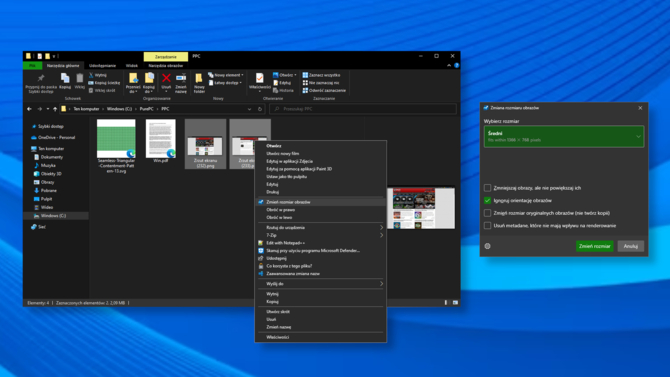Image resolution: width=670 pixels, height=377 pixels.
Task: Click the Zmień nazwę ribbon icon
Action: (x=181, y=78)
